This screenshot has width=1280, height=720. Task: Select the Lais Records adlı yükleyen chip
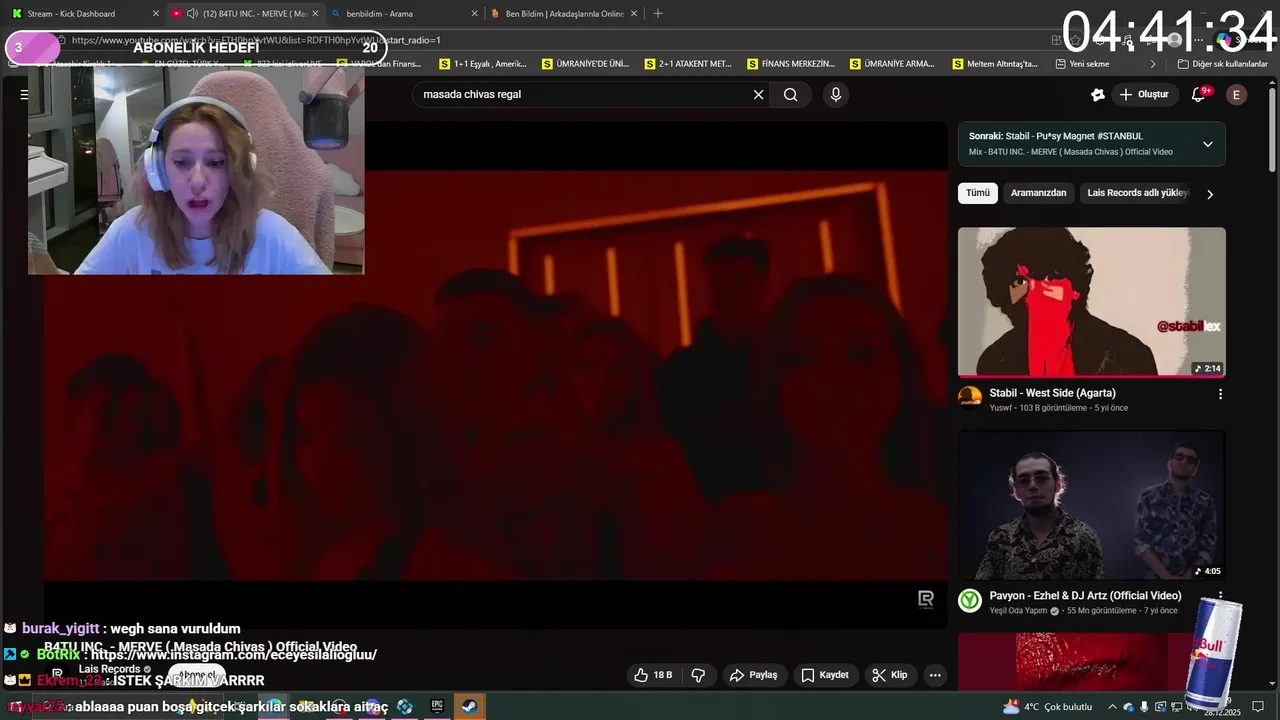coord(1138,193)
